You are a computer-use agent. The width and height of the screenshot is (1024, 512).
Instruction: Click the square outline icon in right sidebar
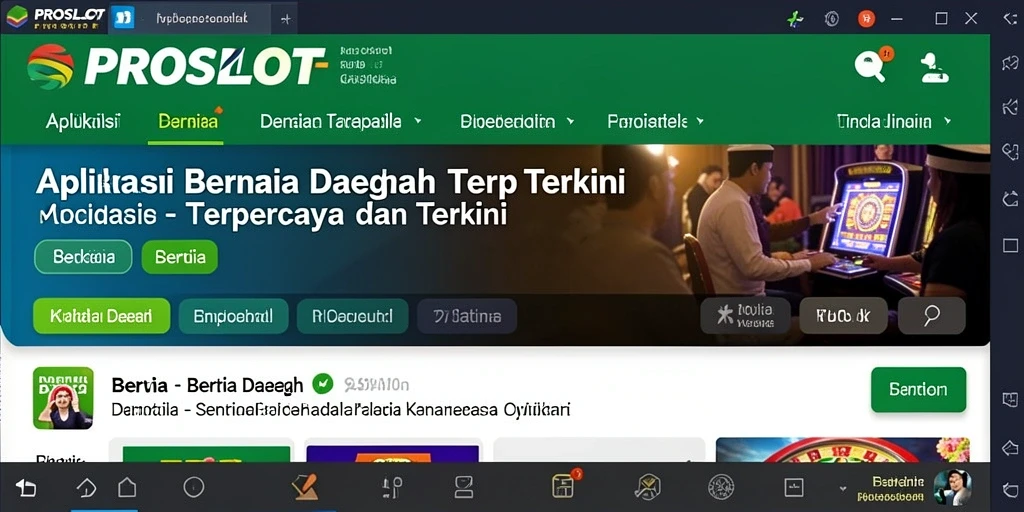[1010, 246]
